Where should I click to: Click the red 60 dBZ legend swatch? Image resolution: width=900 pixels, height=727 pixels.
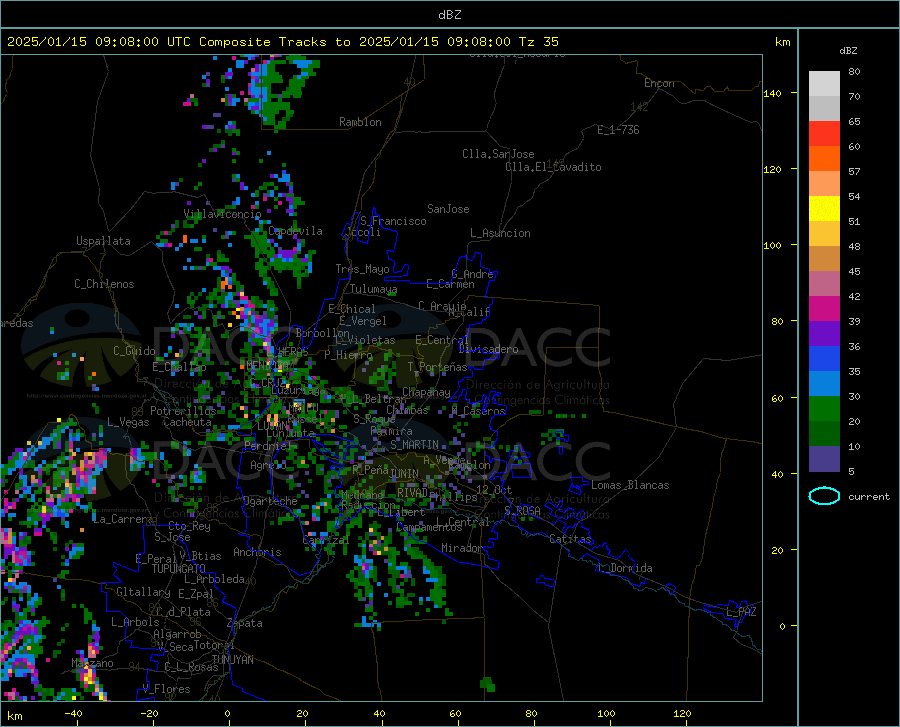824,134
